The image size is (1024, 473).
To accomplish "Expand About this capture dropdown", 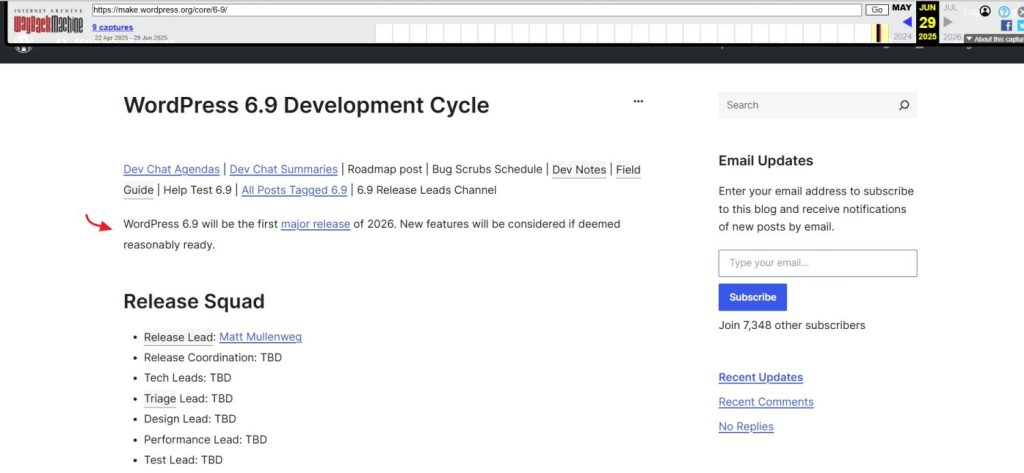I will tap(994, 39).
